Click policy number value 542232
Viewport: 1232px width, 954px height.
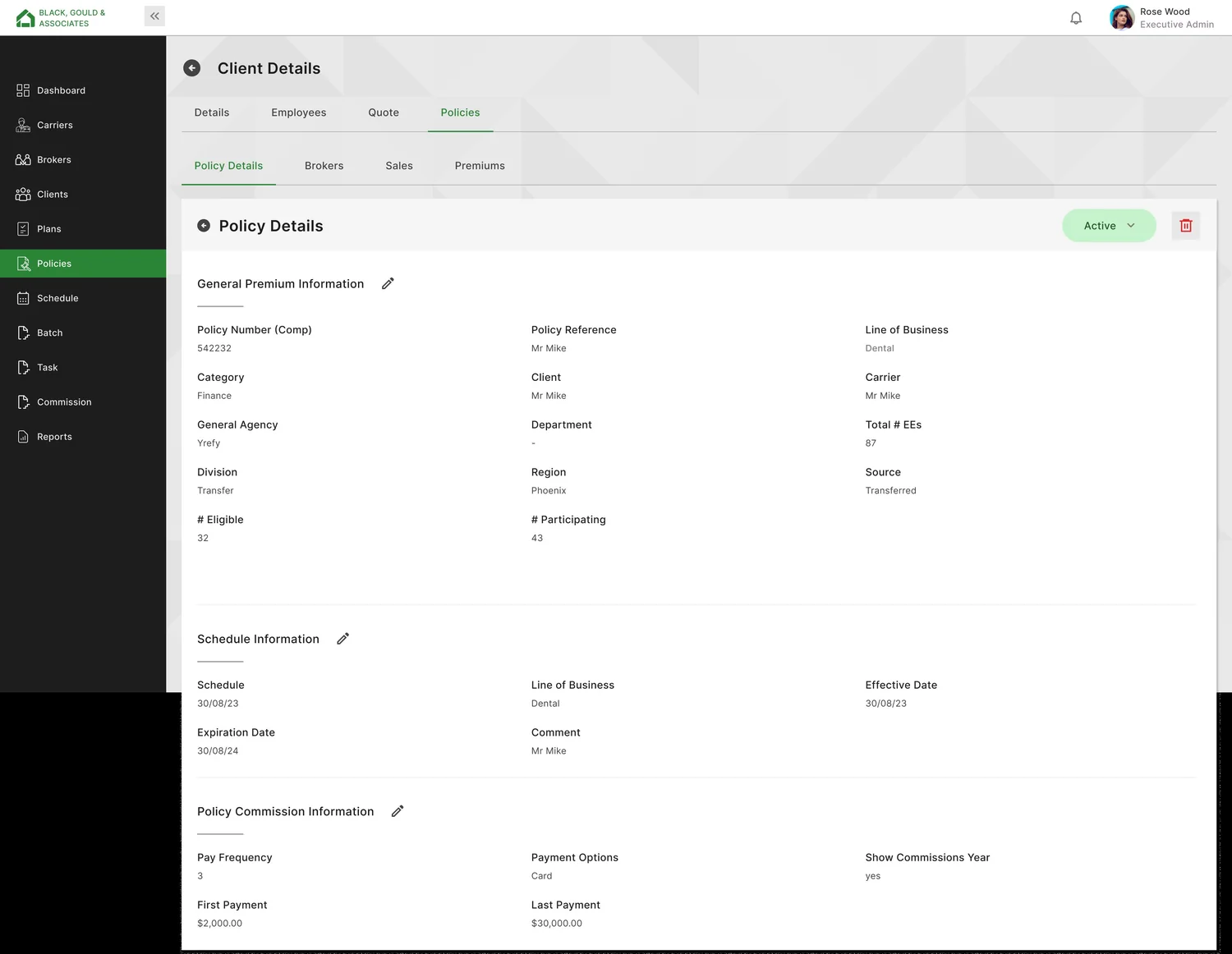click(x=214, y=348)
